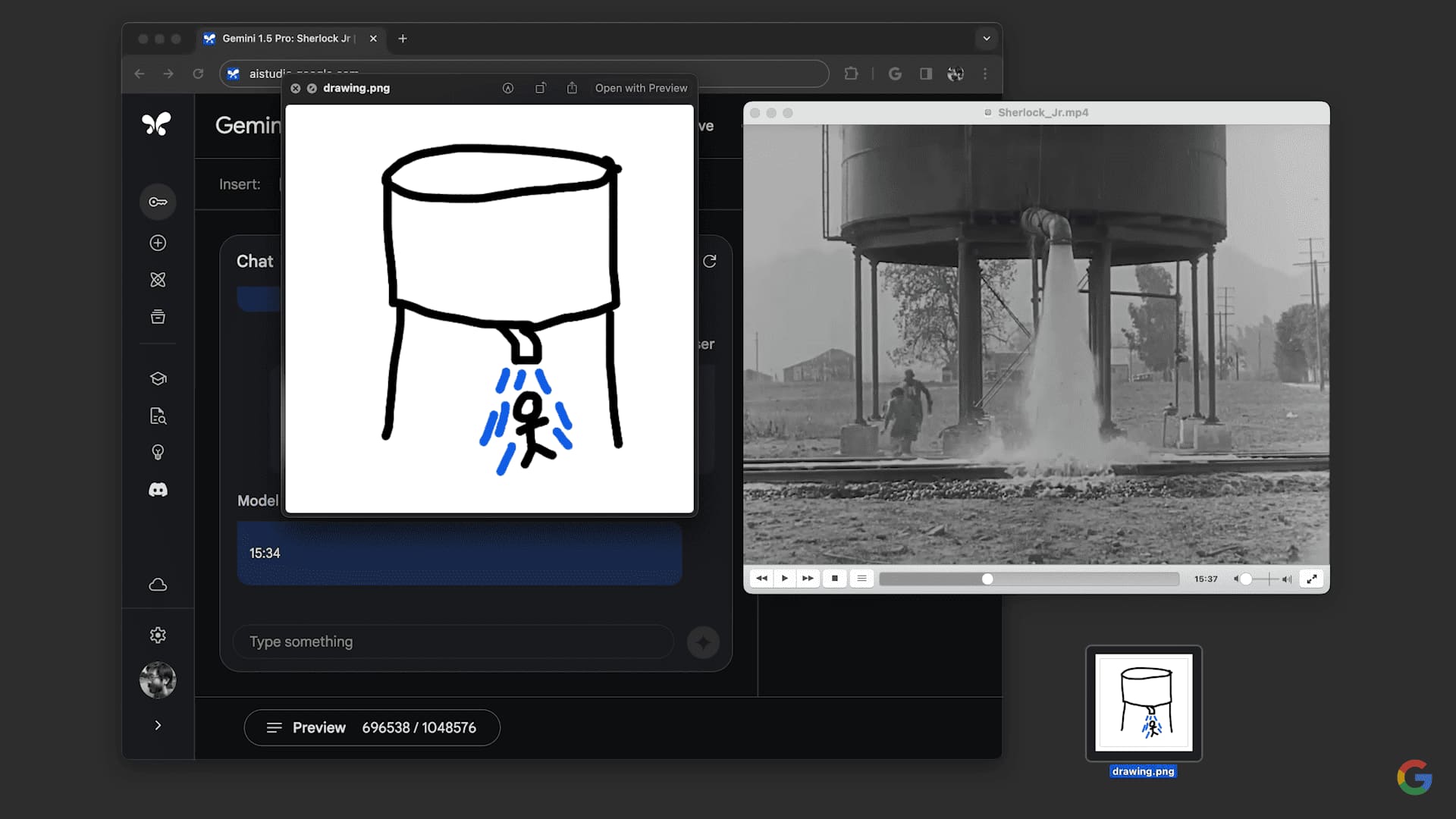Open the saved prompts library icon

pos(158,317)
